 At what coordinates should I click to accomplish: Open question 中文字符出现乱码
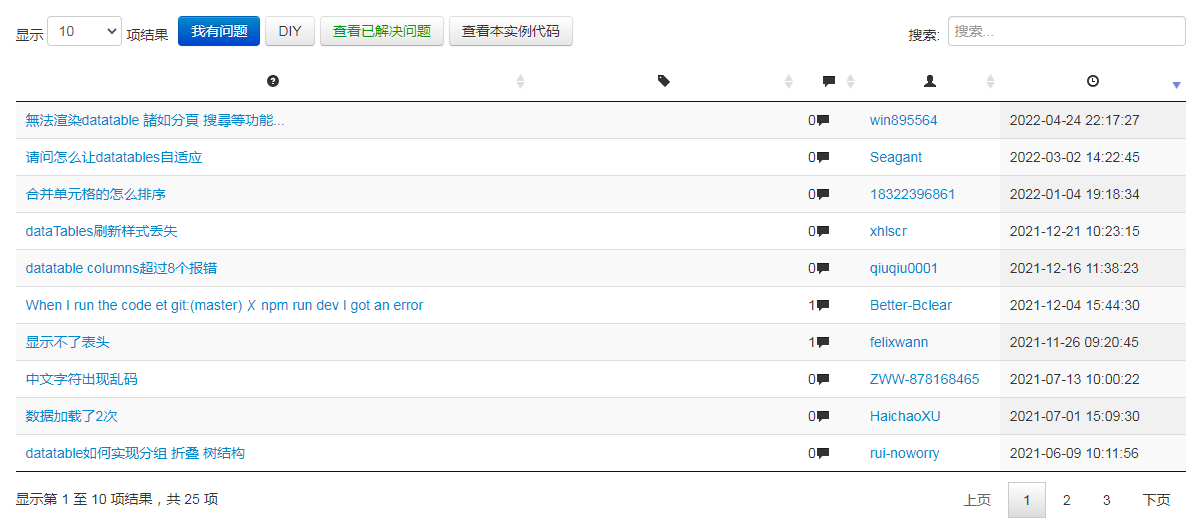coord(82,379)
